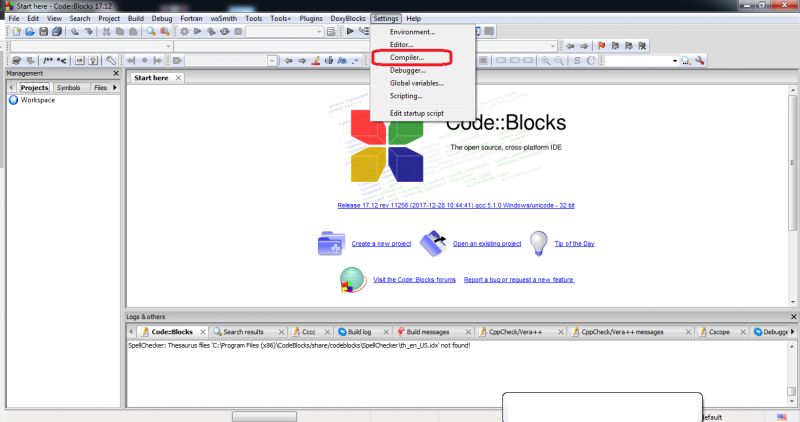This screenshot has width=800, height=422.
Task: Click the Paste toolbar icon
Action: 133,32
